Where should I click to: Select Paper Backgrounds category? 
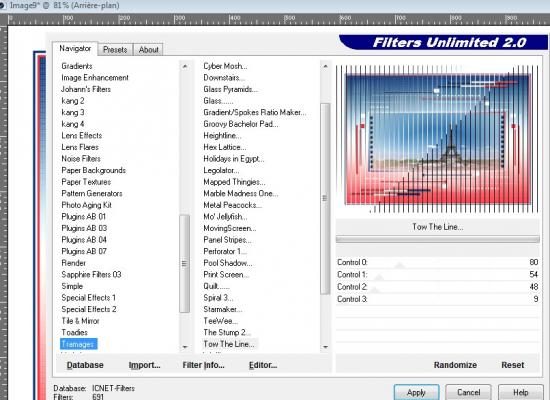[x=93, y=170]
